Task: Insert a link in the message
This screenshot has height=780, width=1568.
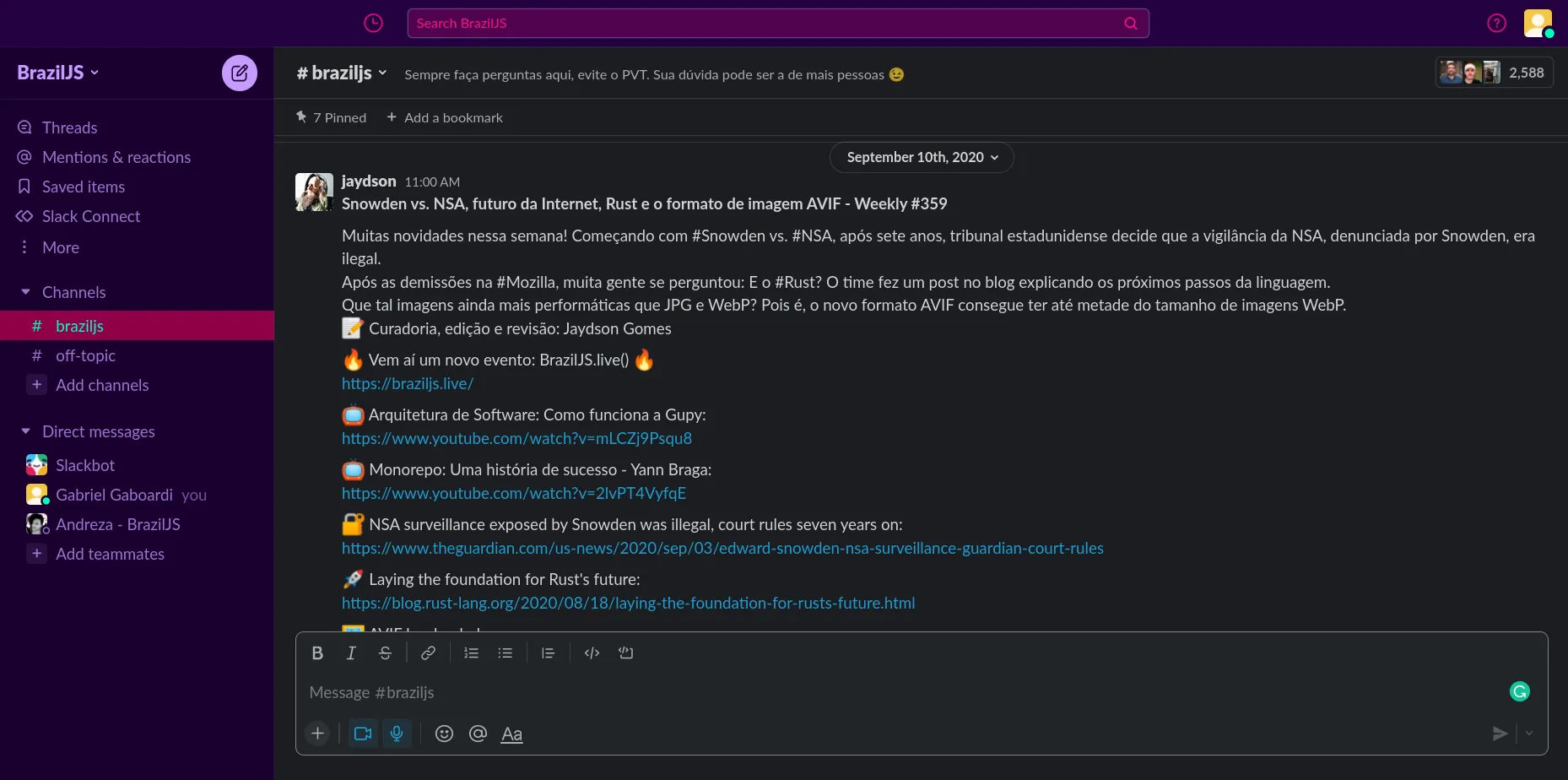Action: tap(428, 653)
